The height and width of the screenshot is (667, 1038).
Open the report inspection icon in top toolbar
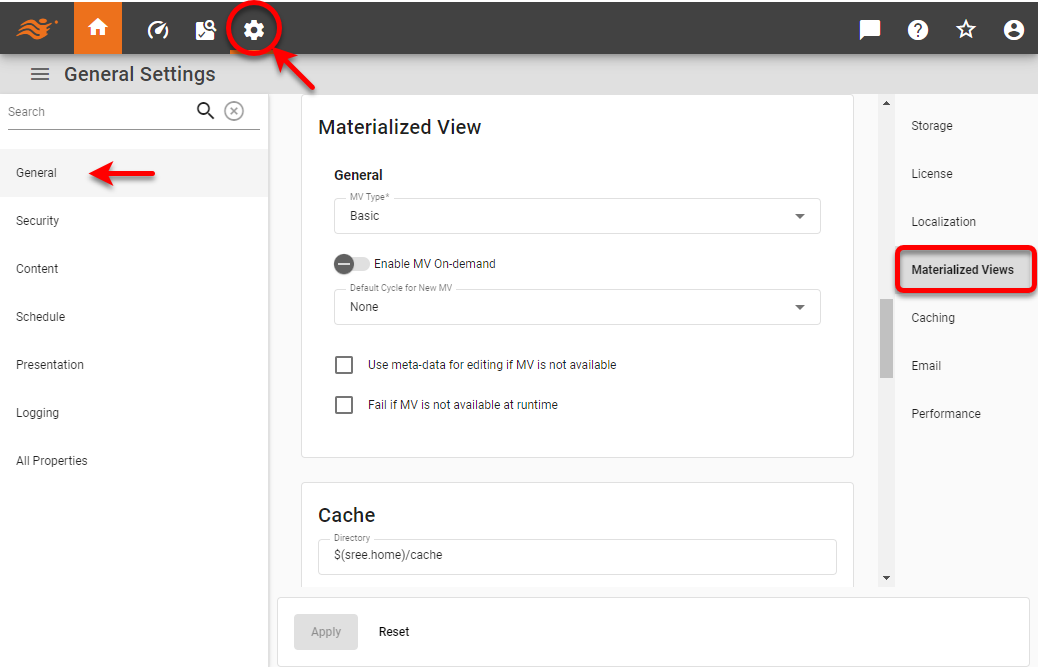pos(205,28)
